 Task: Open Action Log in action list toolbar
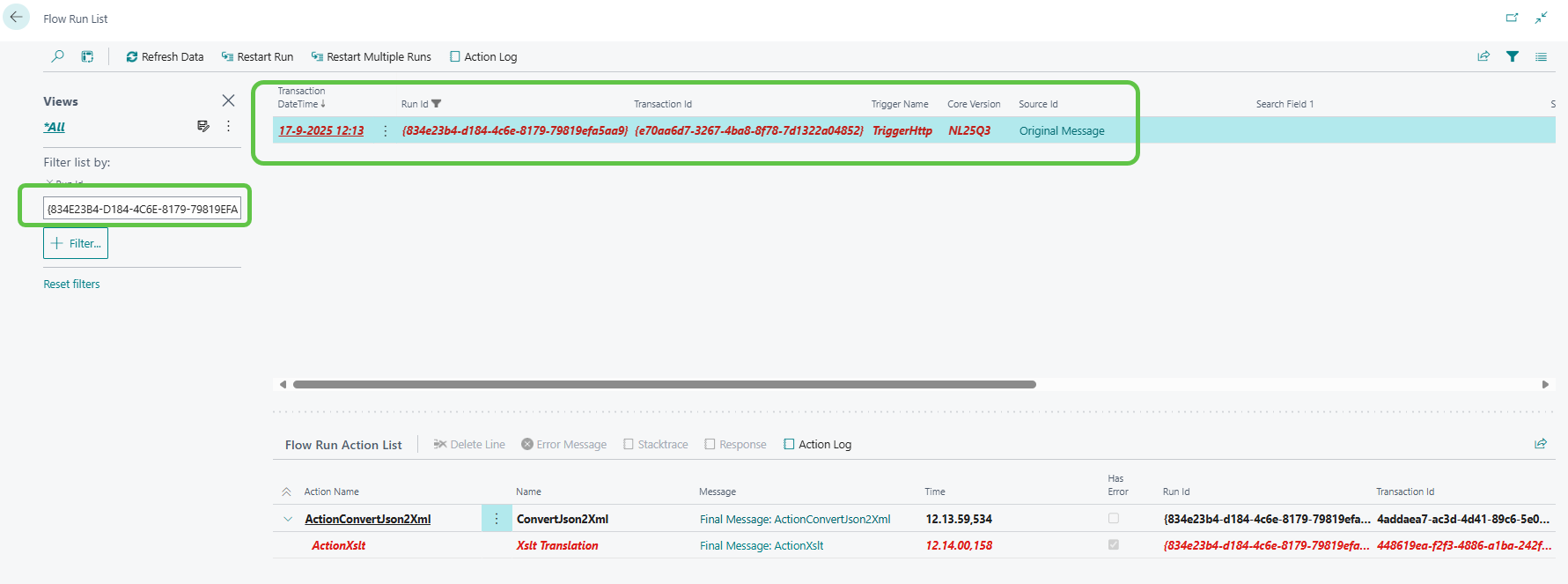tap(818, 444)
